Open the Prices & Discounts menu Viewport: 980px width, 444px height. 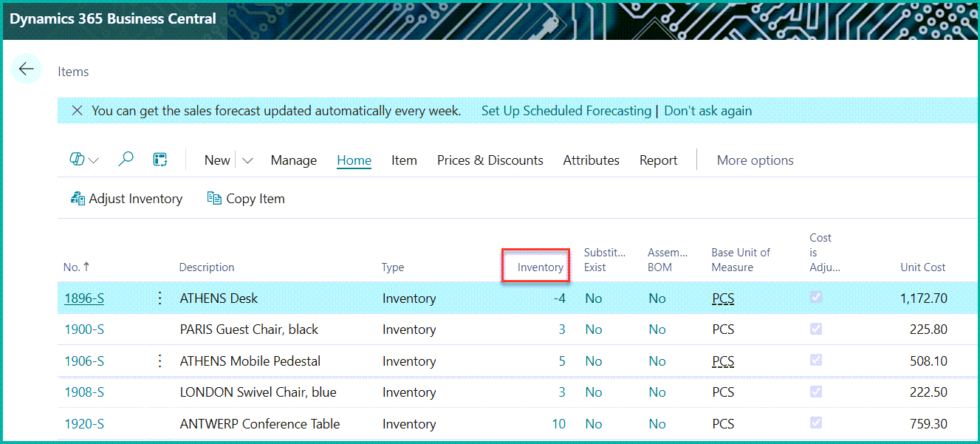pos(490,160)
